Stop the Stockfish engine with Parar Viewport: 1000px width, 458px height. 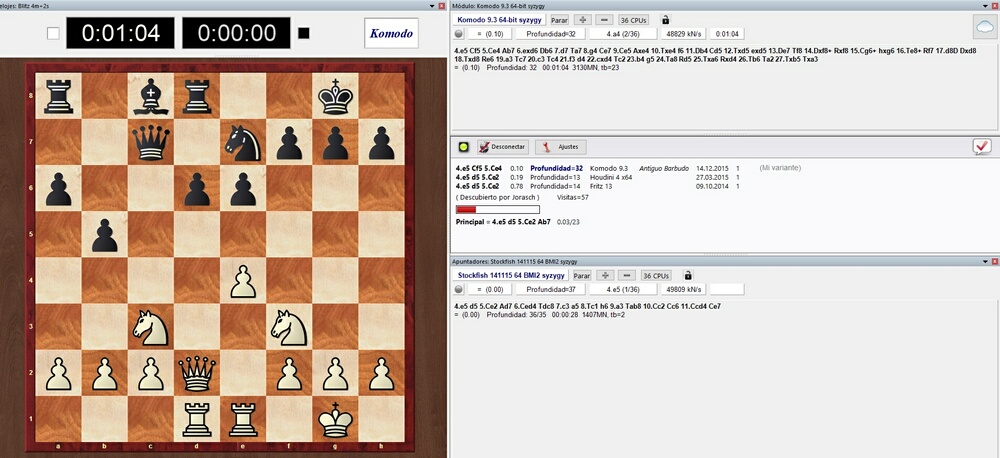(582, 276)
